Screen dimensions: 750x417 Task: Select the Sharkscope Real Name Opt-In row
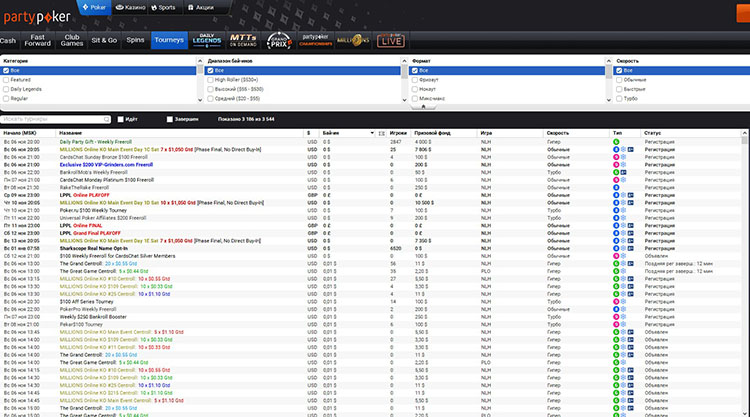pos(371,248)
